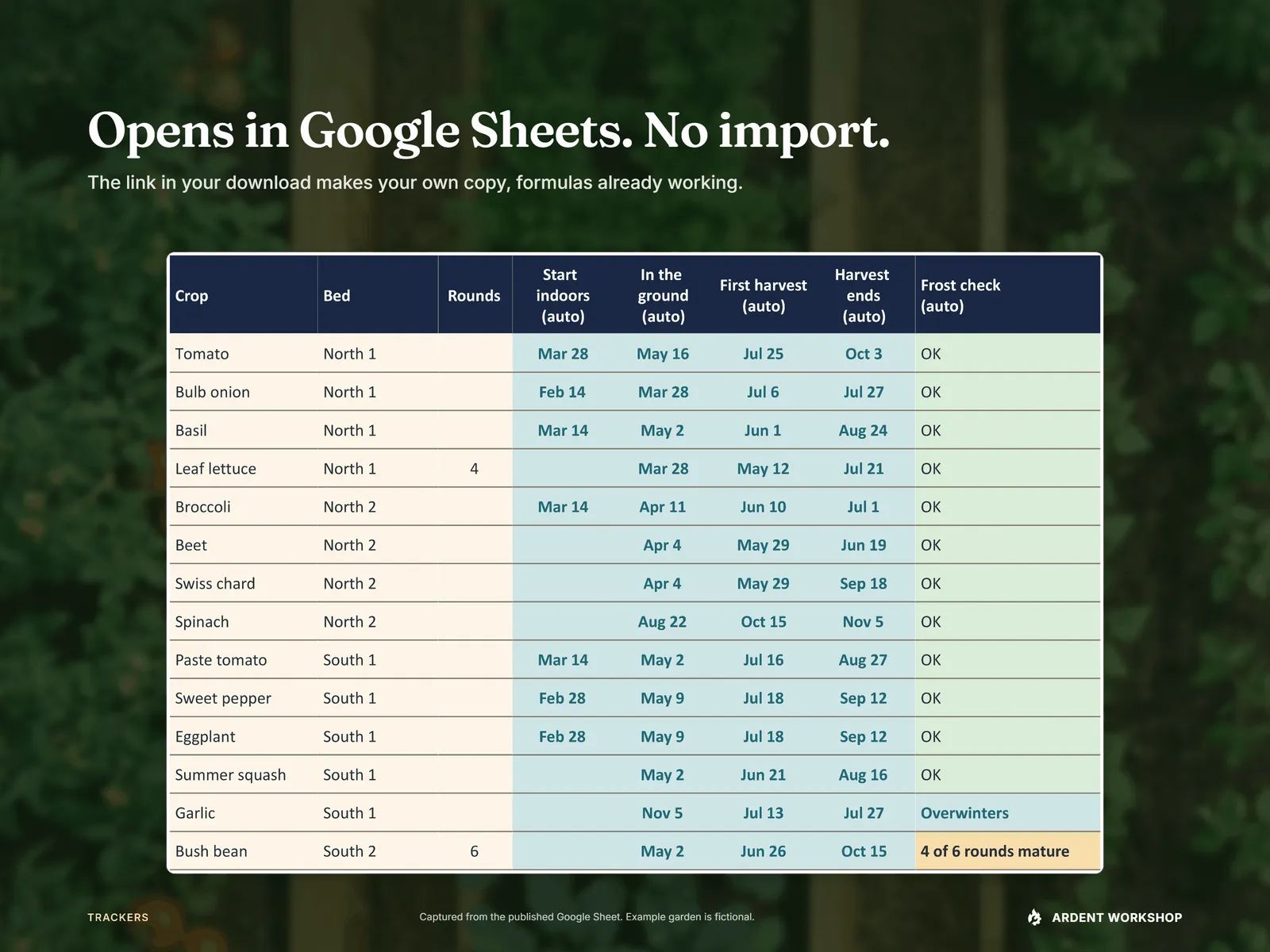Click the 'Captured from the published Google Sheet' note

point(587,917)
